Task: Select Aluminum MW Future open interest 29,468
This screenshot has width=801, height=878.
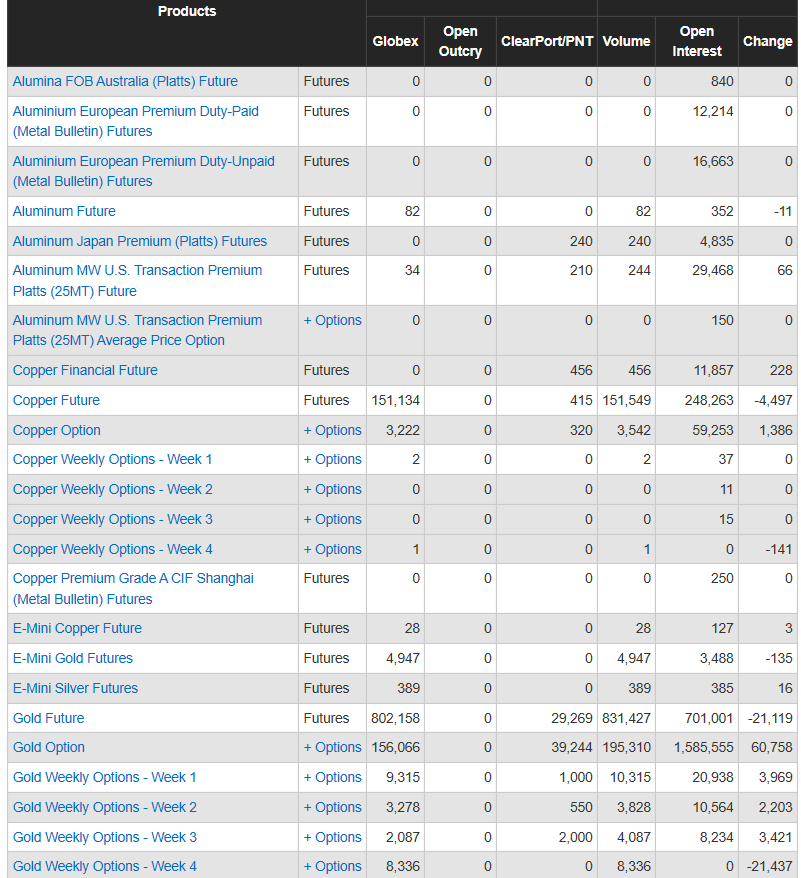Action: pos(712,270)
